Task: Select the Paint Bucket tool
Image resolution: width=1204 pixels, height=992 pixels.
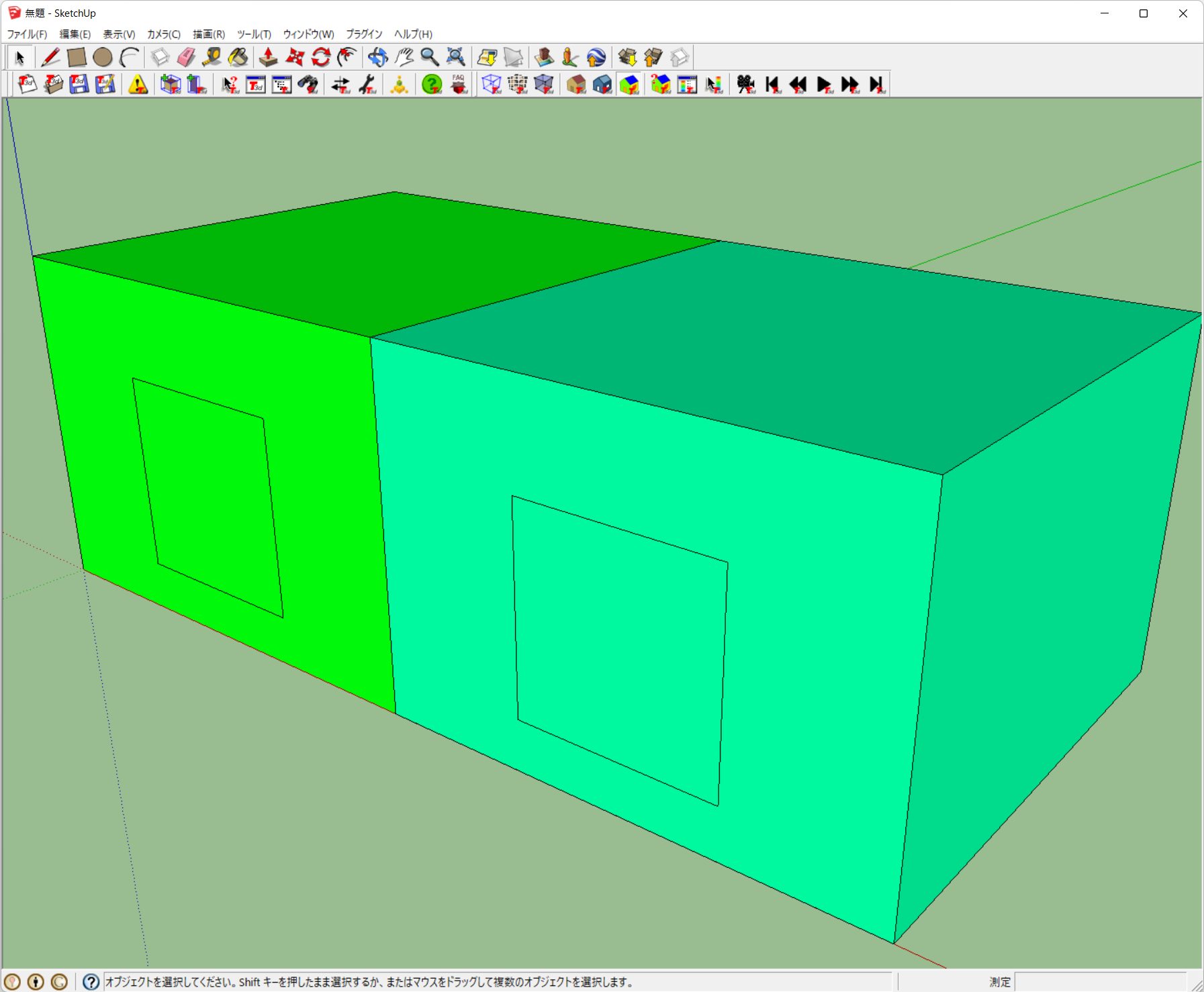Action: coord(238,58)
